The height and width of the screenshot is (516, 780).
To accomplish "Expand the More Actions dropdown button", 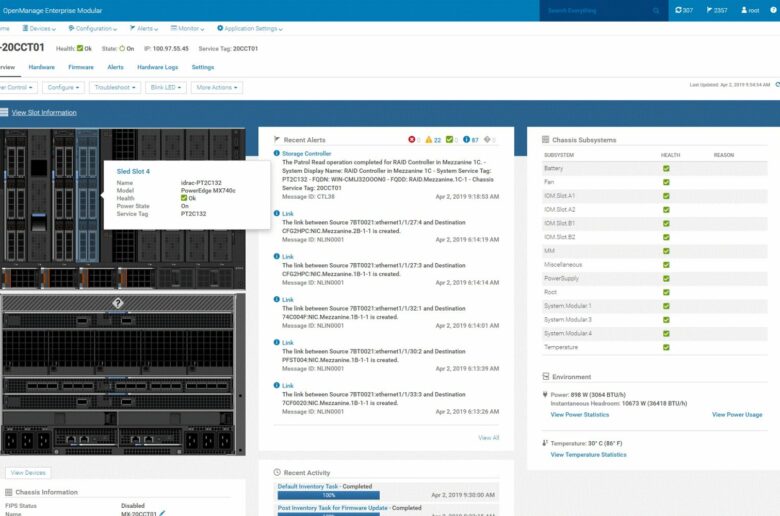I will coord(217,88).
